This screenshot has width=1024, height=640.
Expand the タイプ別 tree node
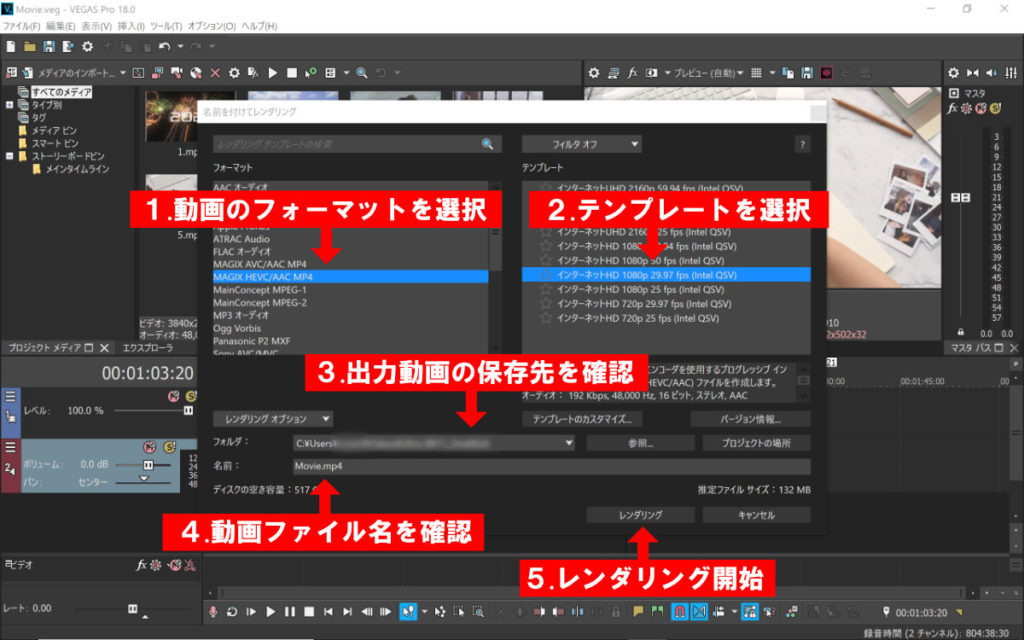pos(10,104)
